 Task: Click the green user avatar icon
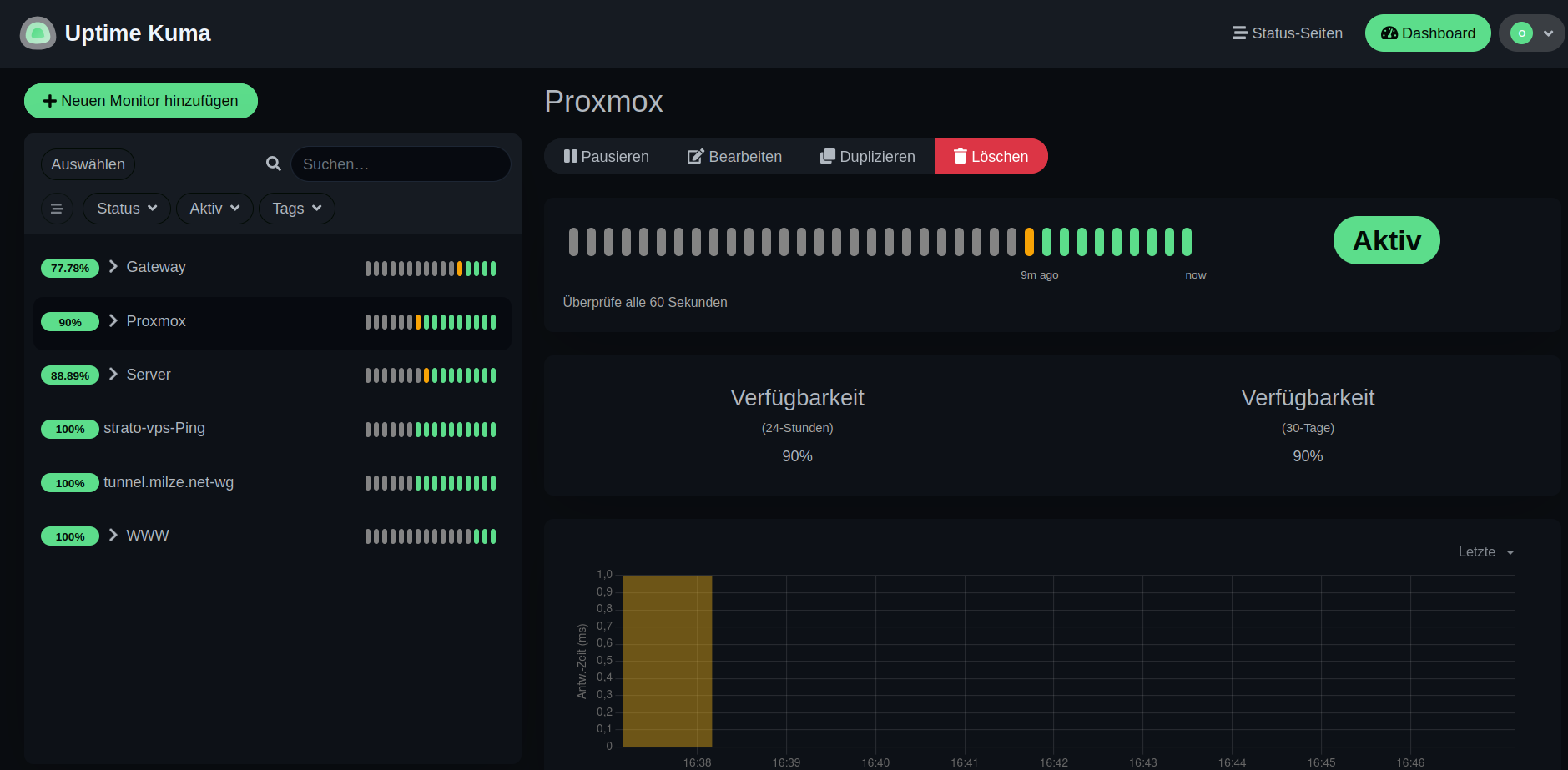click(1521, 33)
